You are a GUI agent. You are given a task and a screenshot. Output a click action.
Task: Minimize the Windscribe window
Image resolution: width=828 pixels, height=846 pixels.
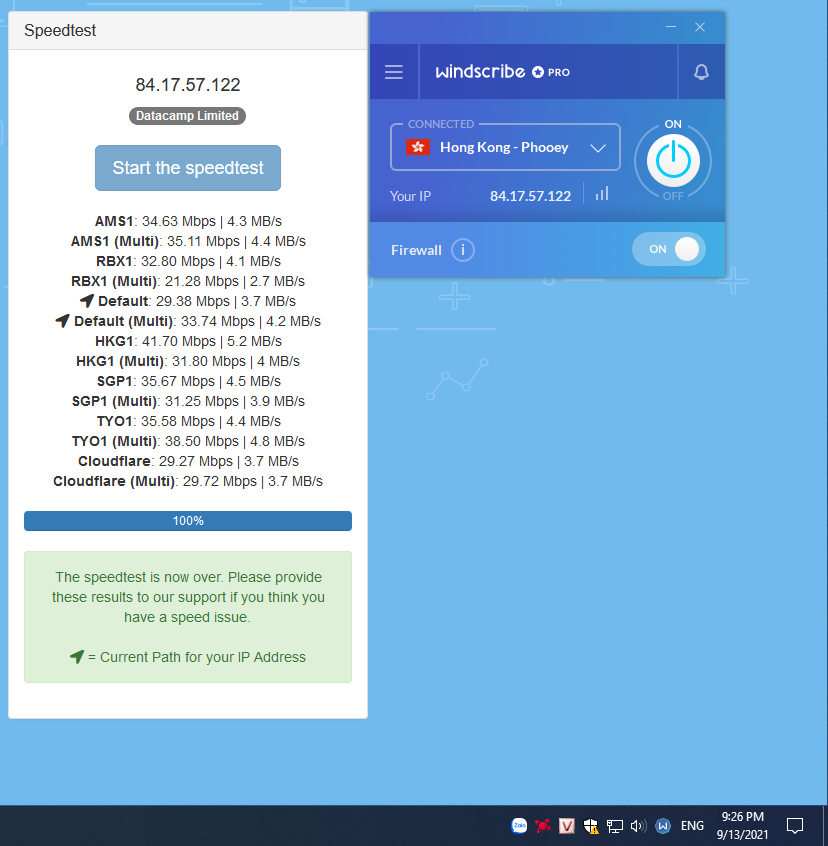point(670,26)
